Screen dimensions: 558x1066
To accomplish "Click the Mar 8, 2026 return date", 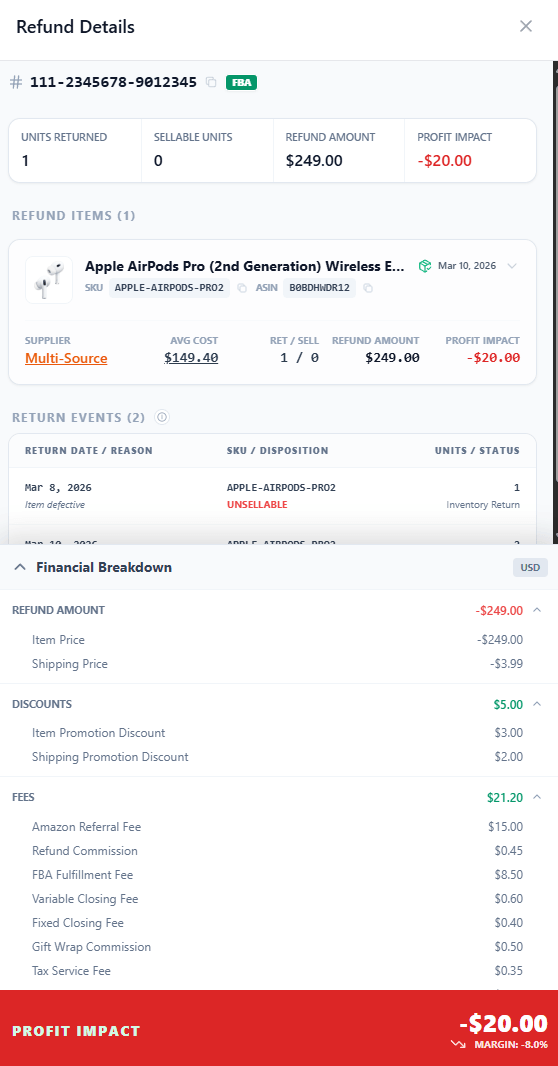I will click(x=58, y=487).
